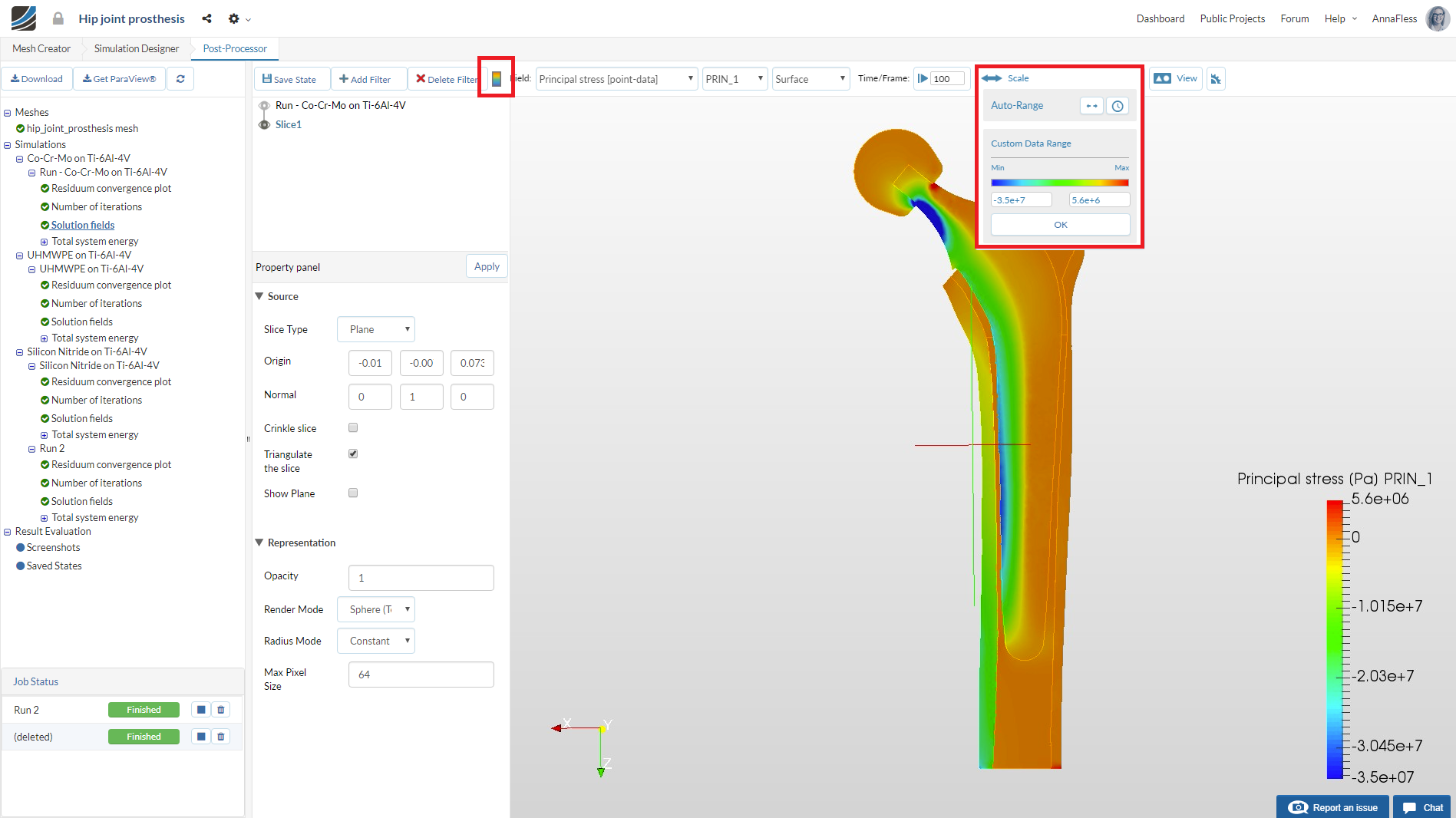Open the PRIN_1 component dropdown
The image size is (1456, 818).
[734, 78]
